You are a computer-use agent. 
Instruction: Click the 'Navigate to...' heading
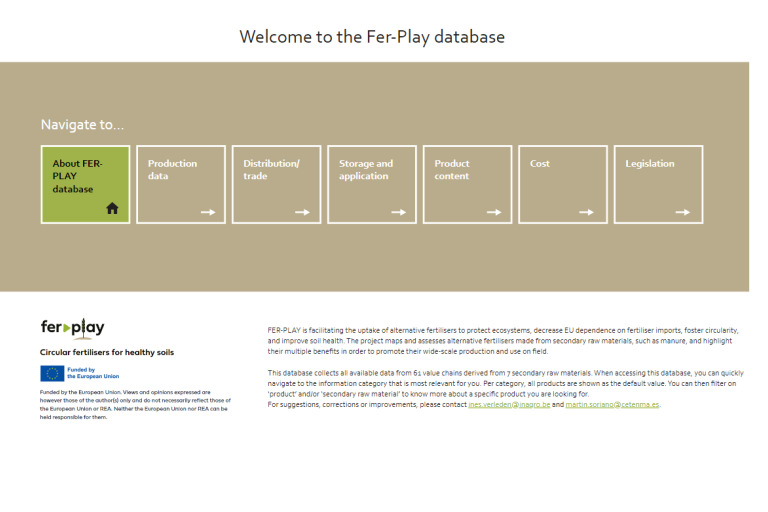pos(82,125)
